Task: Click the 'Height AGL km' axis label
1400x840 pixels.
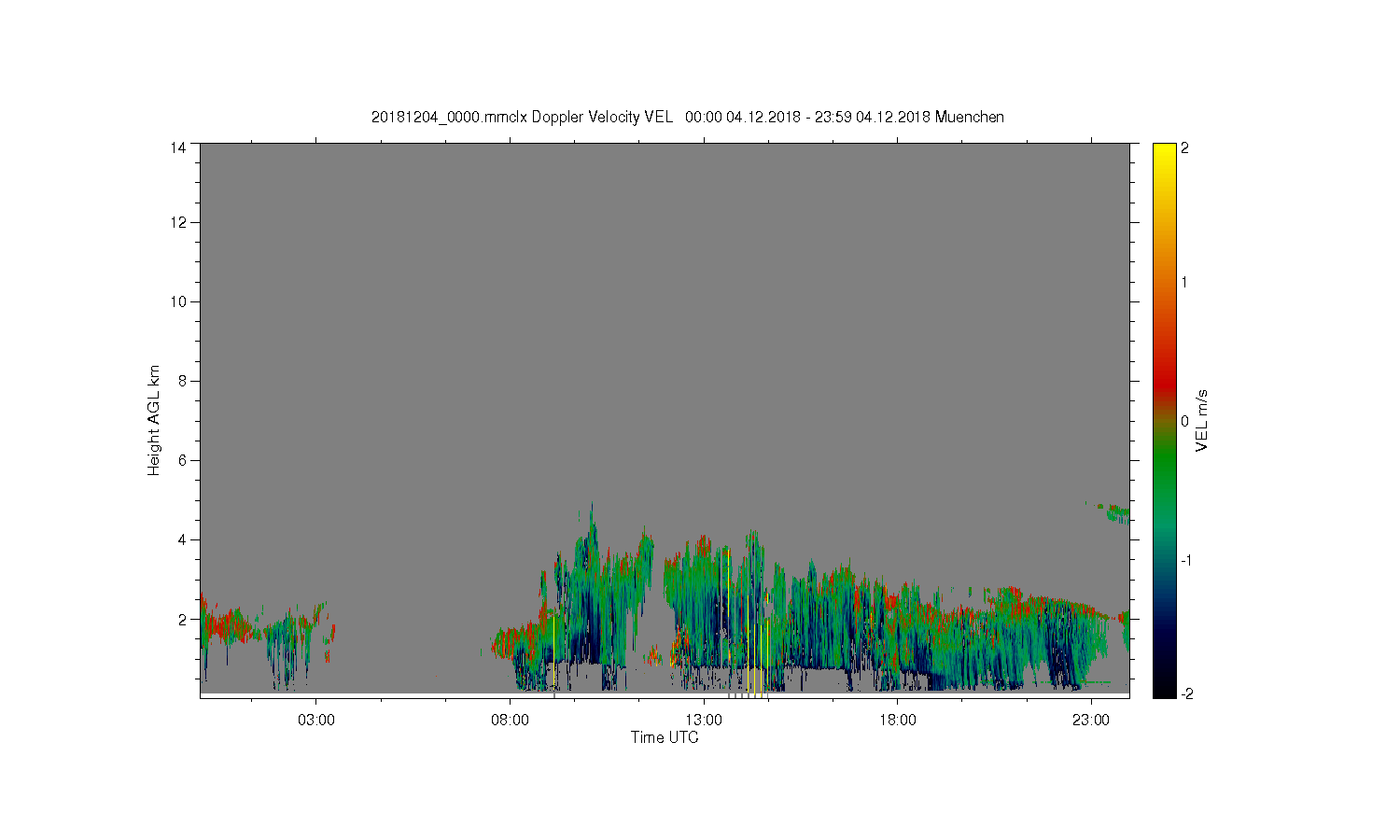Action: [x=154, y=420]
